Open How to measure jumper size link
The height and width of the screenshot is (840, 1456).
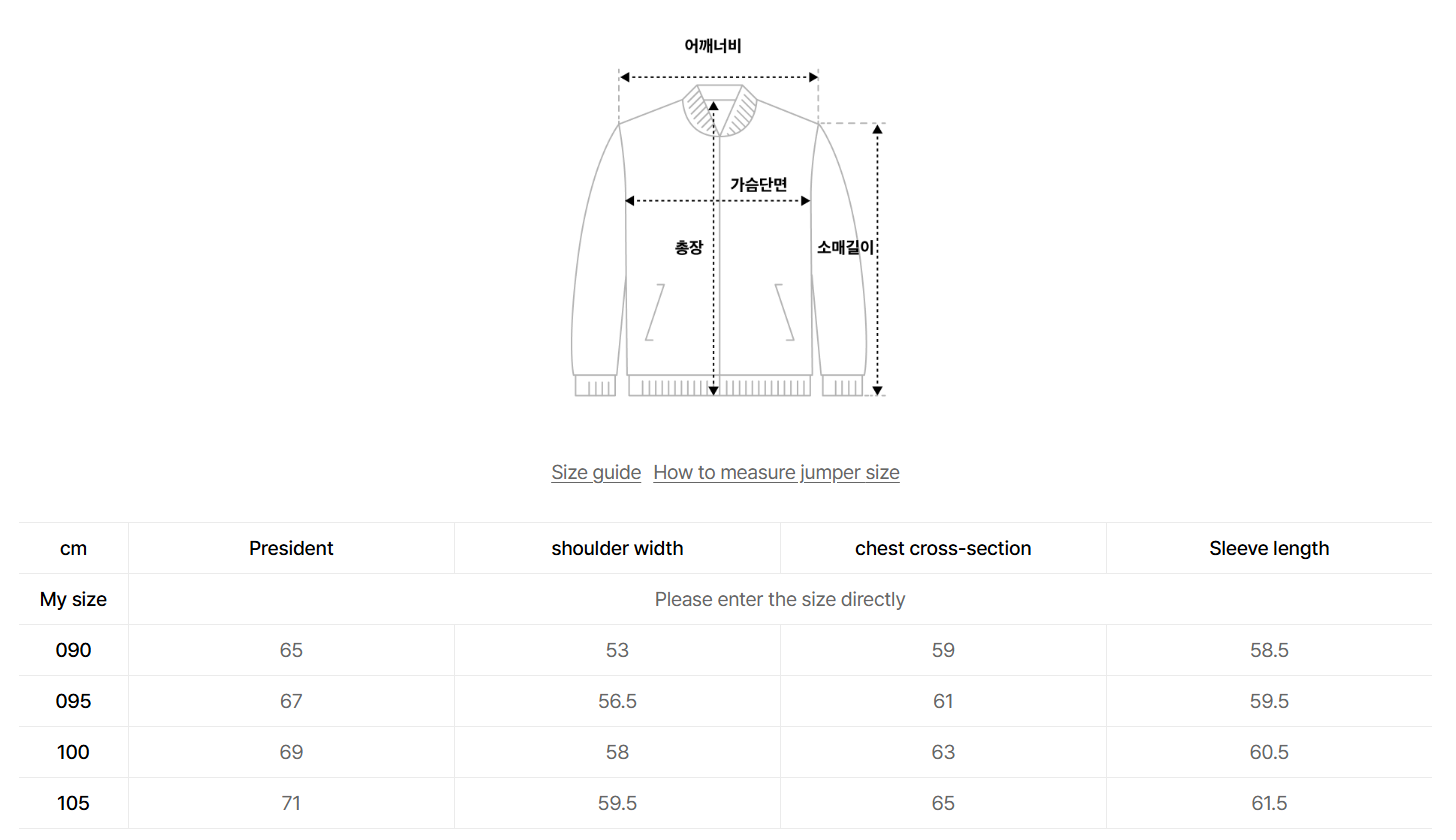pyautogui.click(x=776, y=473)
